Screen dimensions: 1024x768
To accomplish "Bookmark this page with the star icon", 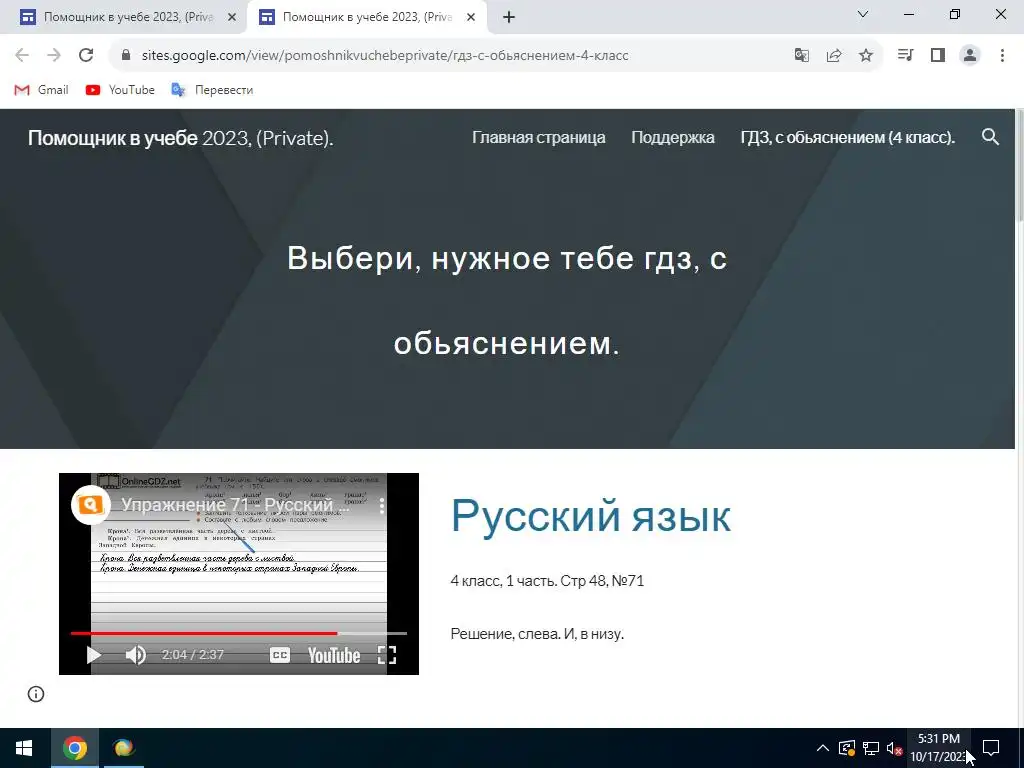I will [x=866, y=55].
